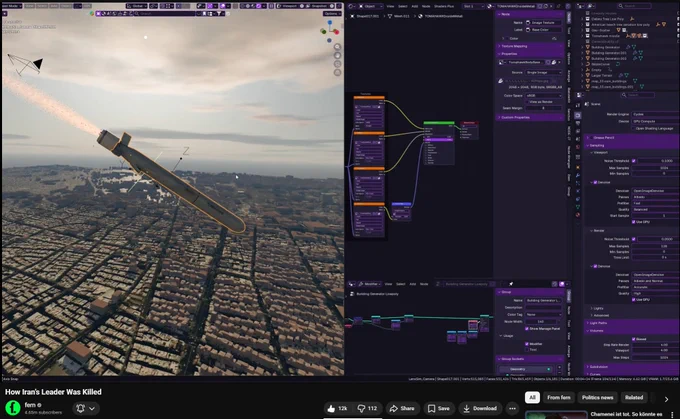Select the Politics news filter tab
The image size is (680, 419).
(597, 397)
